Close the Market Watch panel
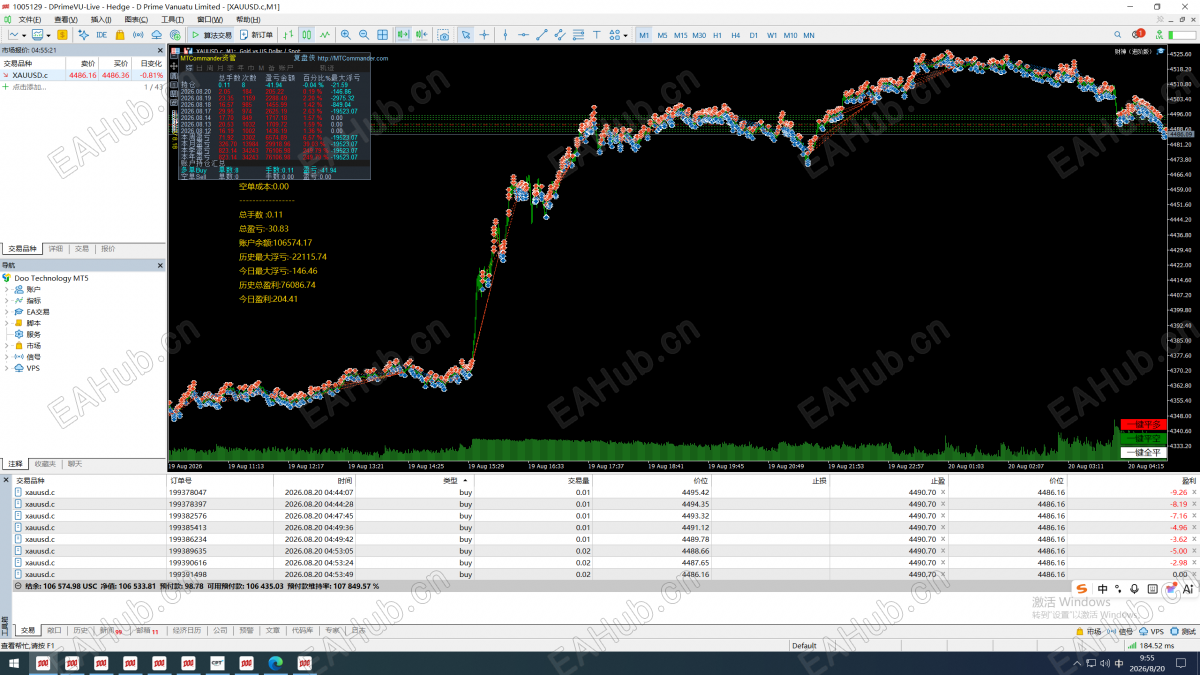The image size is (1200, 675). (x=160, y=49)
